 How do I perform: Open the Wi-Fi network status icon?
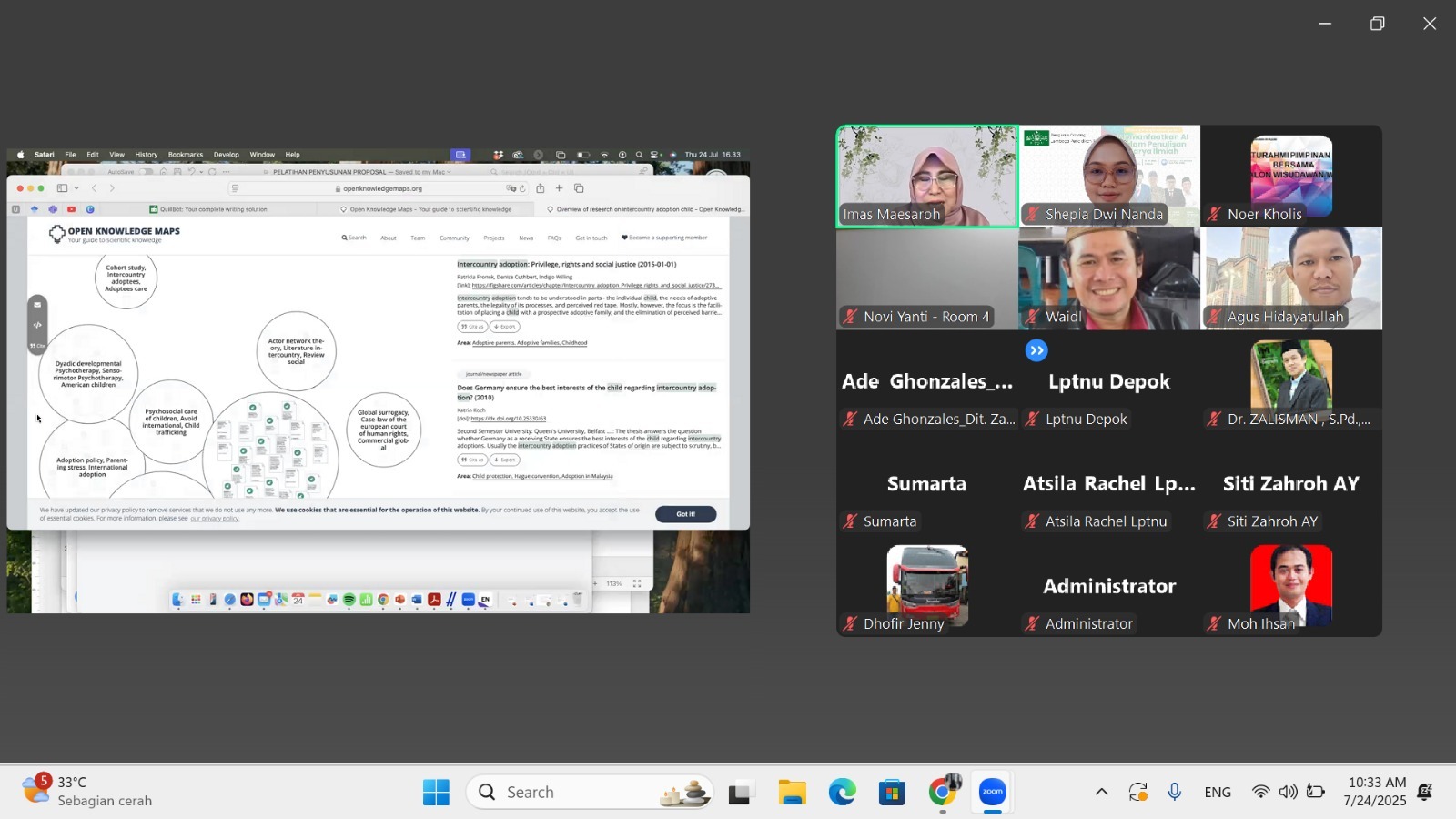tap(1260, 792)
